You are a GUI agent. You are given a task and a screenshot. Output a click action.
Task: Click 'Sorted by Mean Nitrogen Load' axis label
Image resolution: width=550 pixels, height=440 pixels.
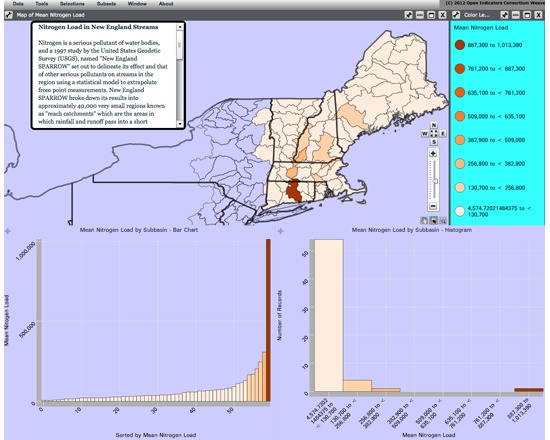(156, 435)
